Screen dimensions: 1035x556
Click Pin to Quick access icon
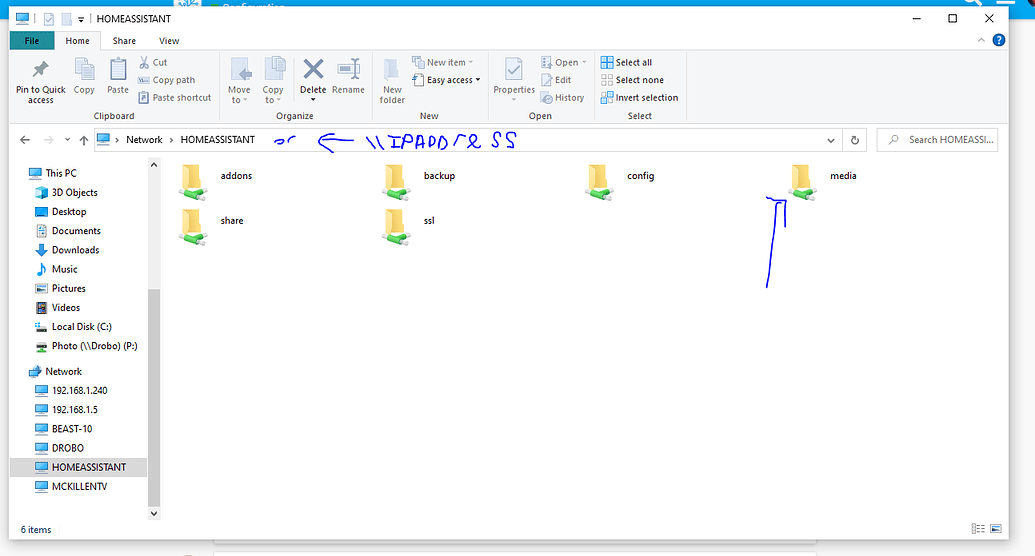(x=40, y=69)
